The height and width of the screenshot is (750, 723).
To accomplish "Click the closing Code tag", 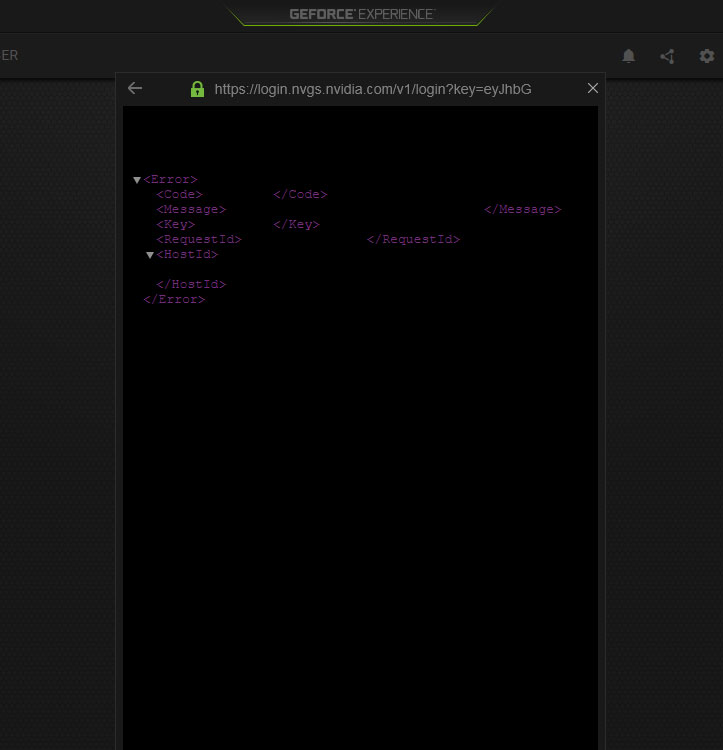I will [x=300, y=194].
